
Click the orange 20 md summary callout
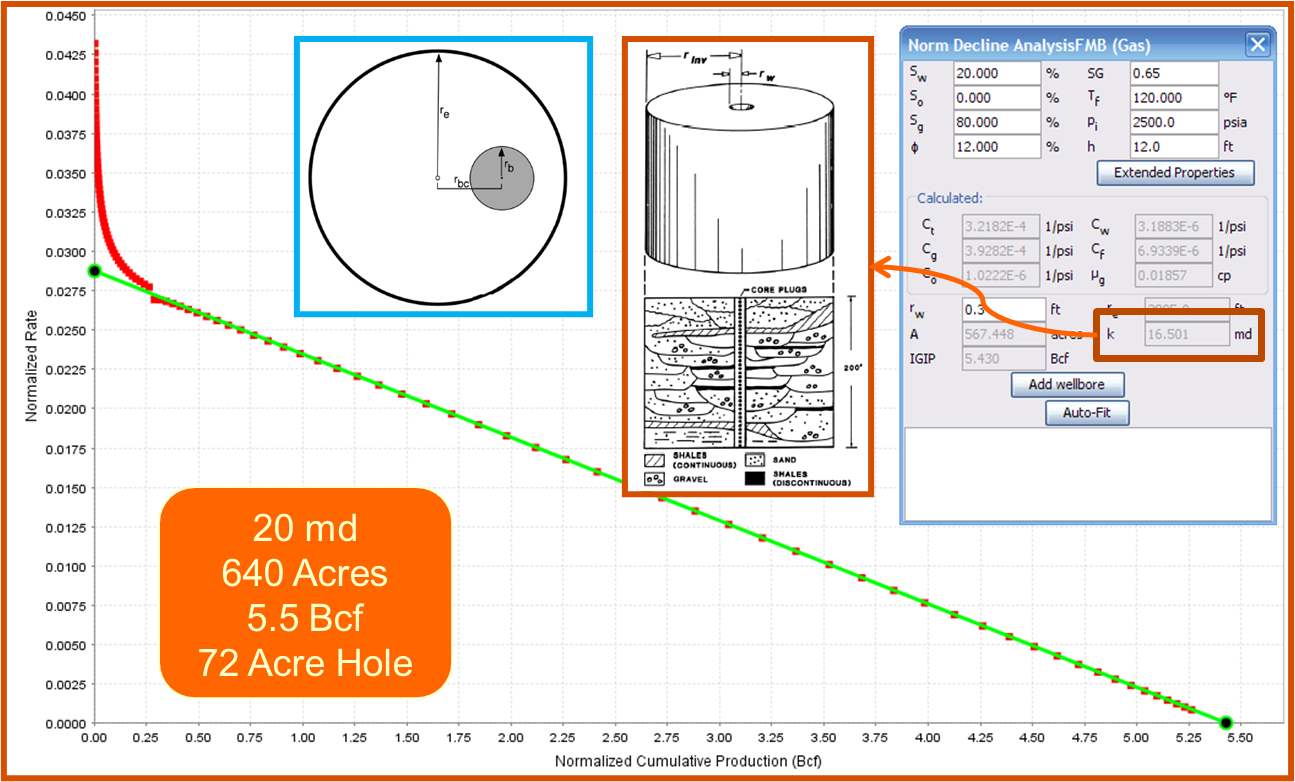(305, 592)
